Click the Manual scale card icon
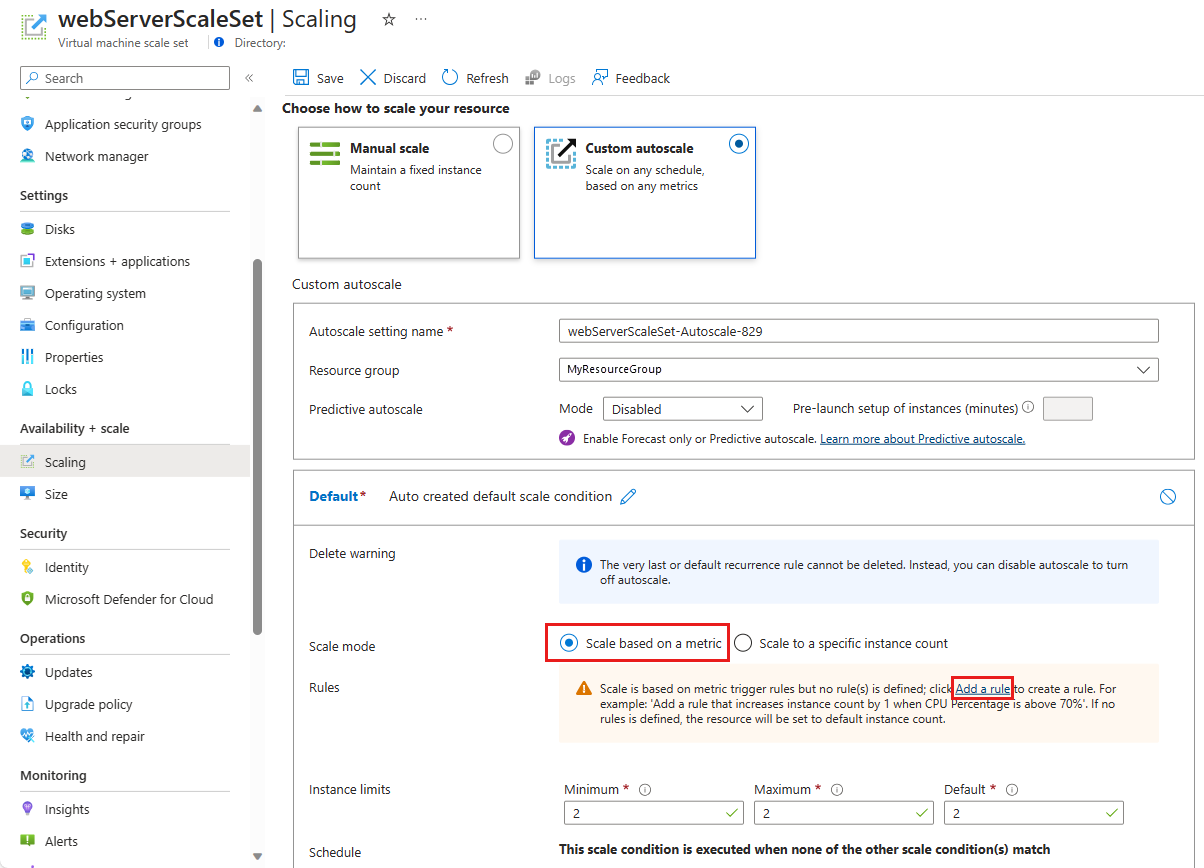This screenshot has height=868, width=1204. tap(324, 153)
